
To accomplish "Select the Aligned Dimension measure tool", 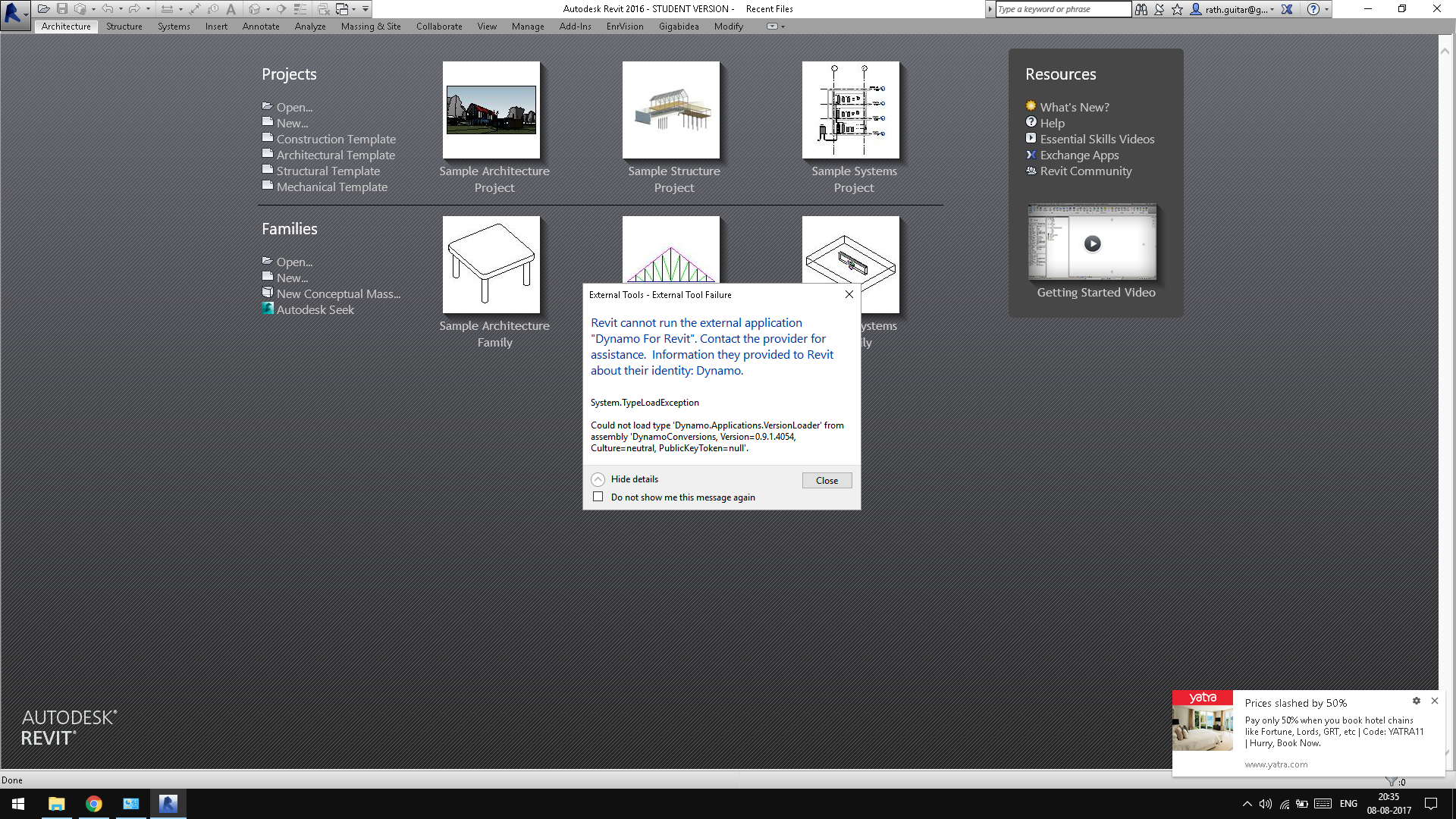I will click(x=168, y=9).
